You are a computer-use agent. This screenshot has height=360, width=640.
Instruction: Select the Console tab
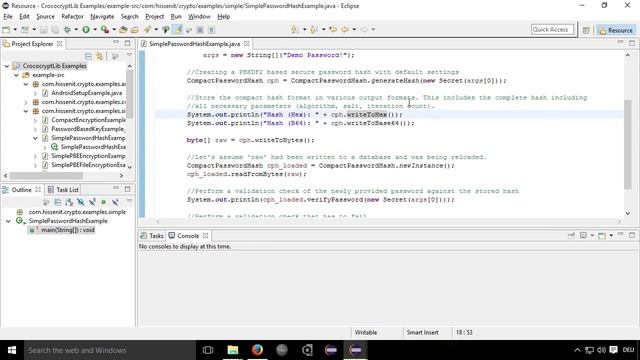[x=188, y=236]
